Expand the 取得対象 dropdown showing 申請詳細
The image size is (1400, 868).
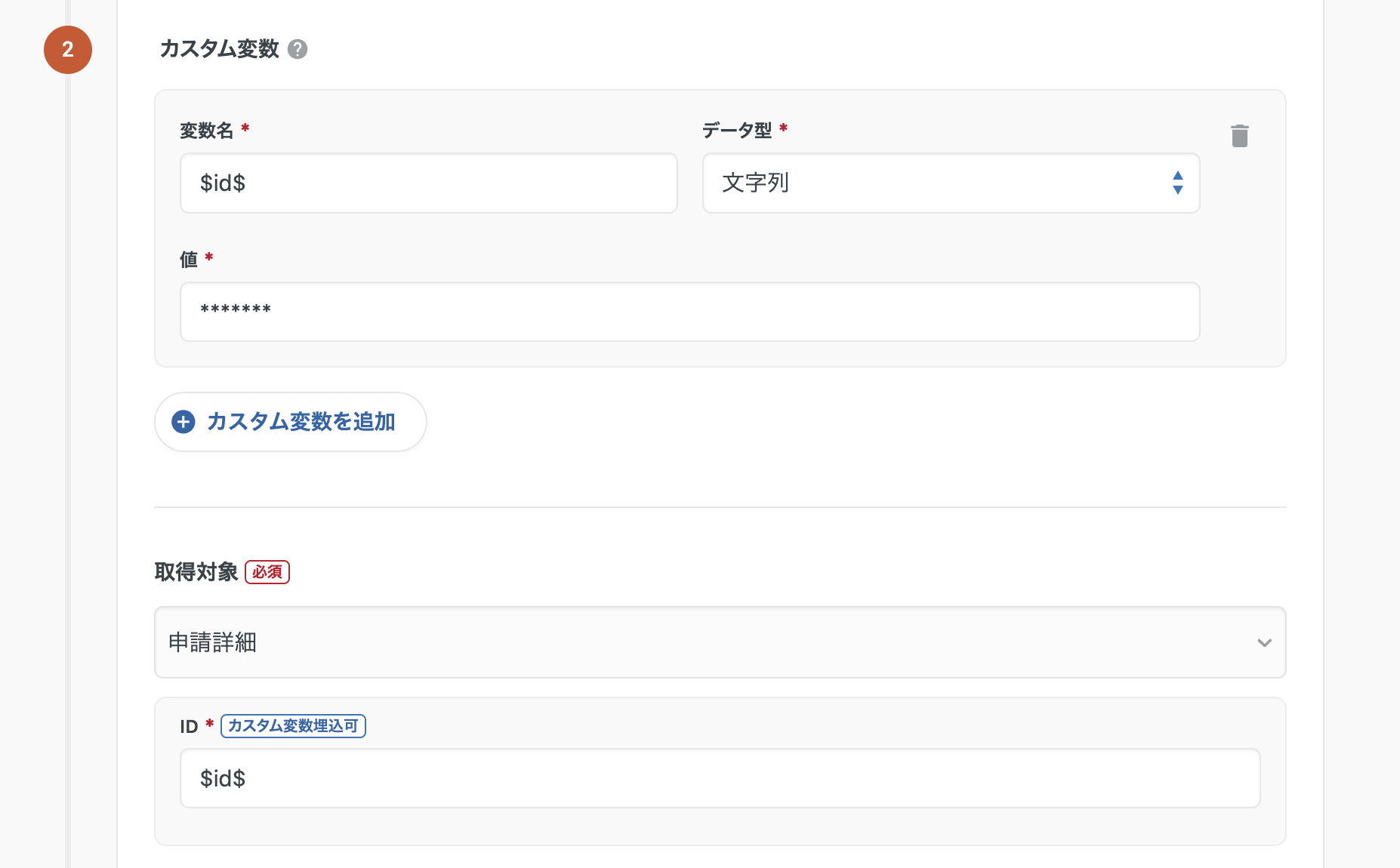click(x=710, y=642)
